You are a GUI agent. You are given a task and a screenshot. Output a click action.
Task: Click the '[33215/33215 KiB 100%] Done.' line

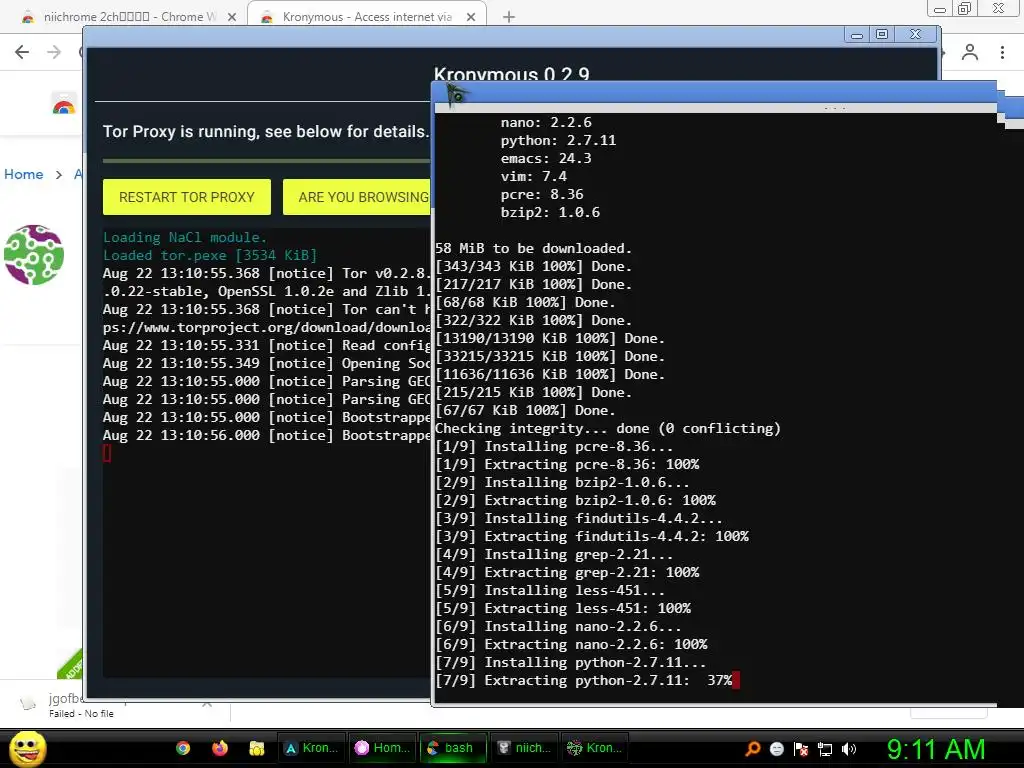[550, 357]
